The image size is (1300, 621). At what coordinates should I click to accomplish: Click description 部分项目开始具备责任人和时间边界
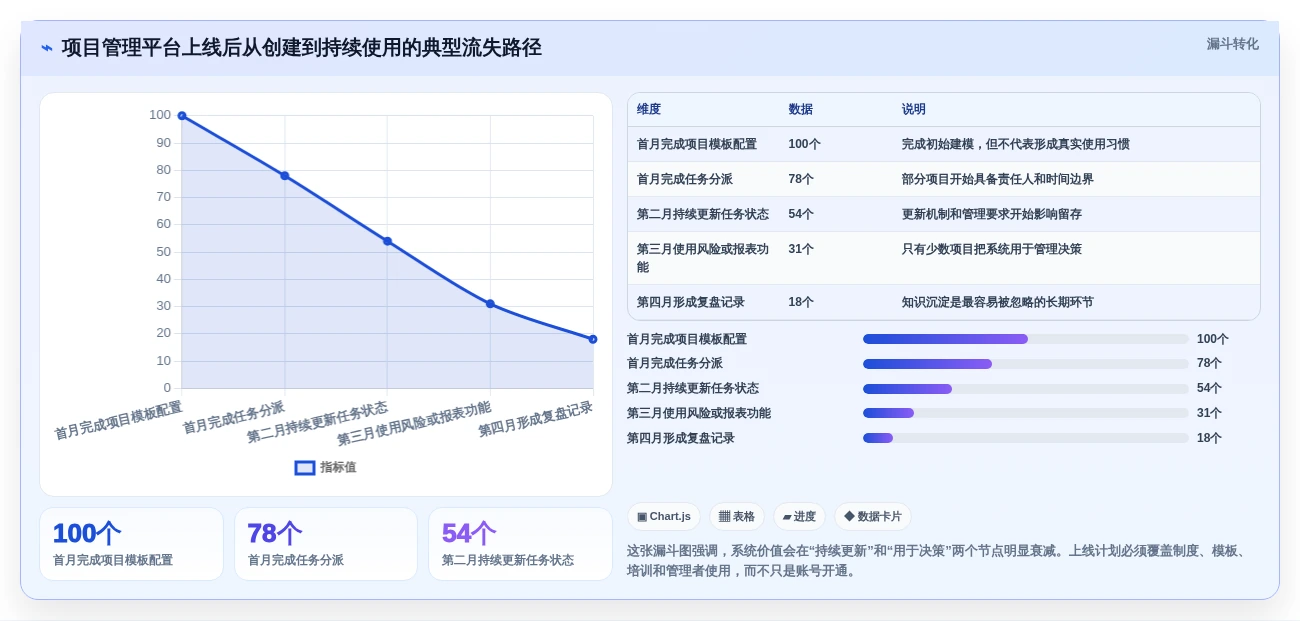coord(997,179)
